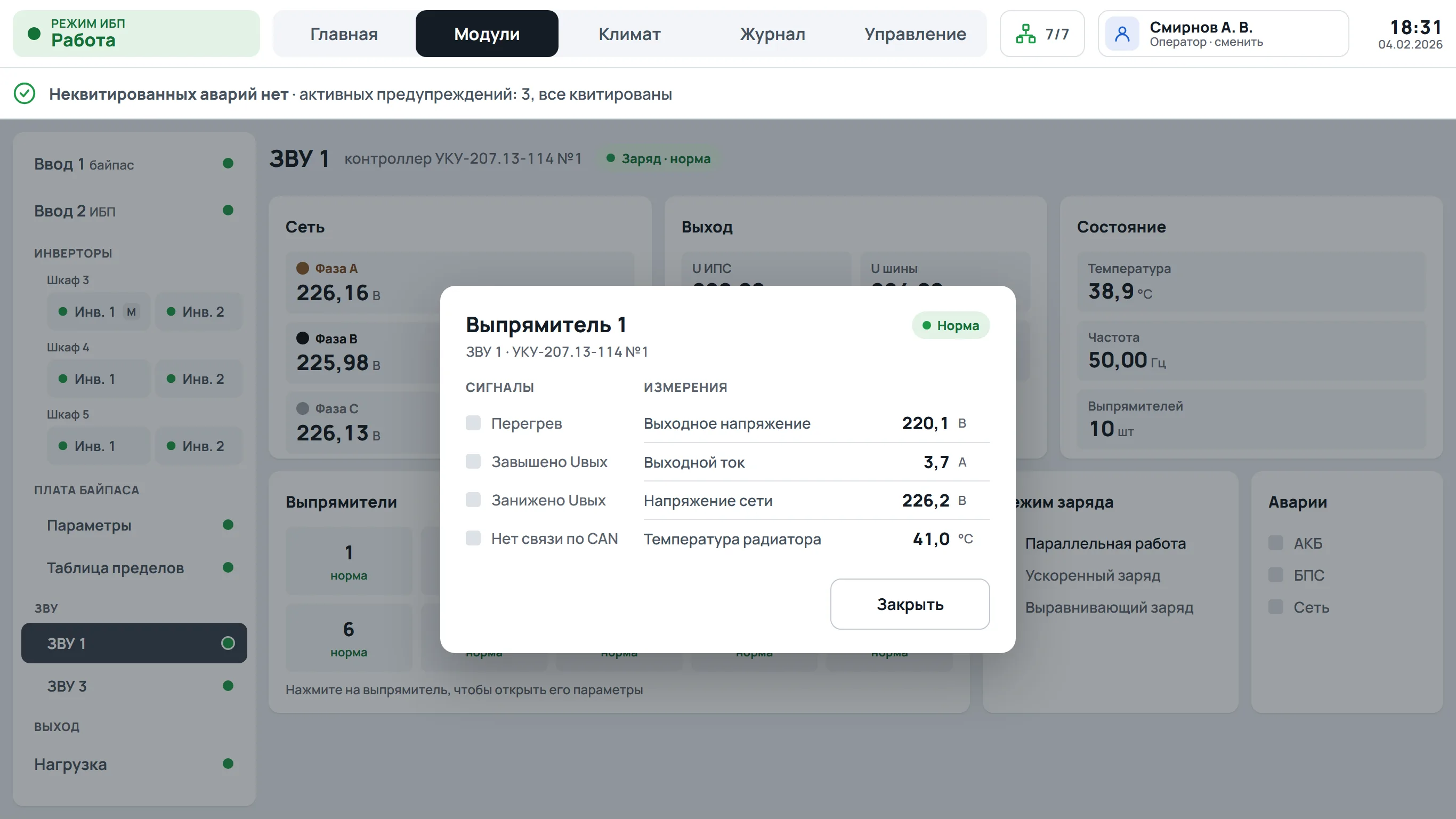Toggle the АКБ alarm checkbox
The image size is (1456, 819).
click(1276, 543)
